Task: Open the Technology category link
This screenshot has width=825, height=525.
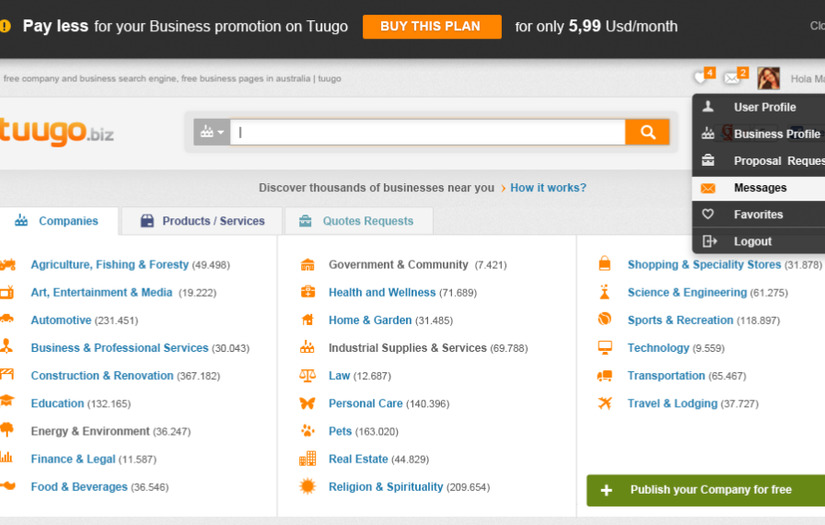Action: [x=658, y=348]
